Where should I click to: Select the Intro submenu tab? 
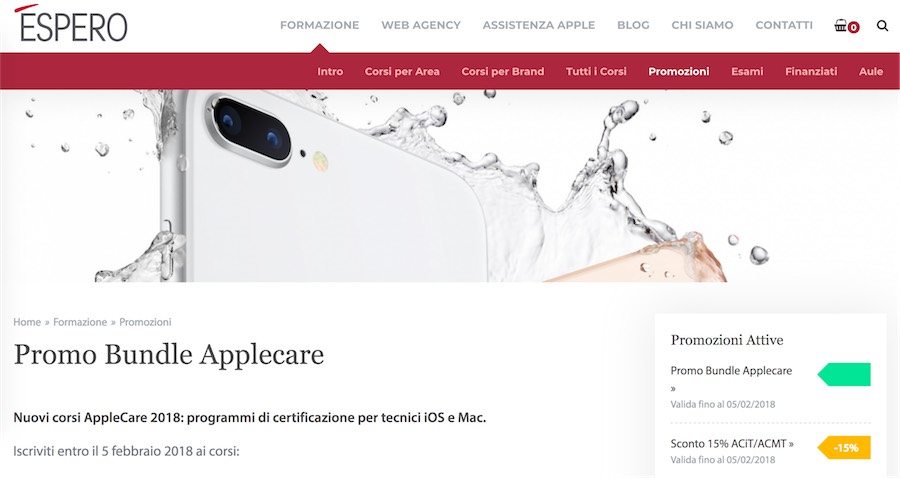click(x=330, y=72)
